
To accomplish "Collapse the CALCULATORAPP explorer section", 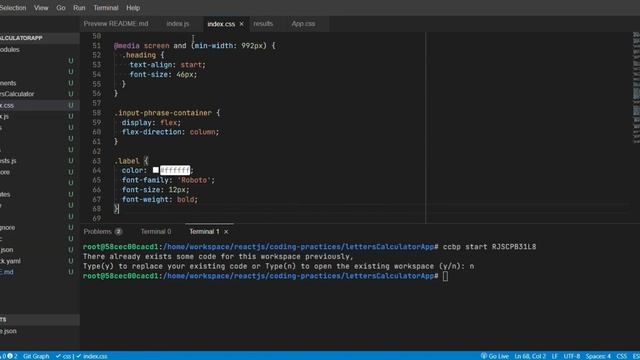I will tap(21, 38).
